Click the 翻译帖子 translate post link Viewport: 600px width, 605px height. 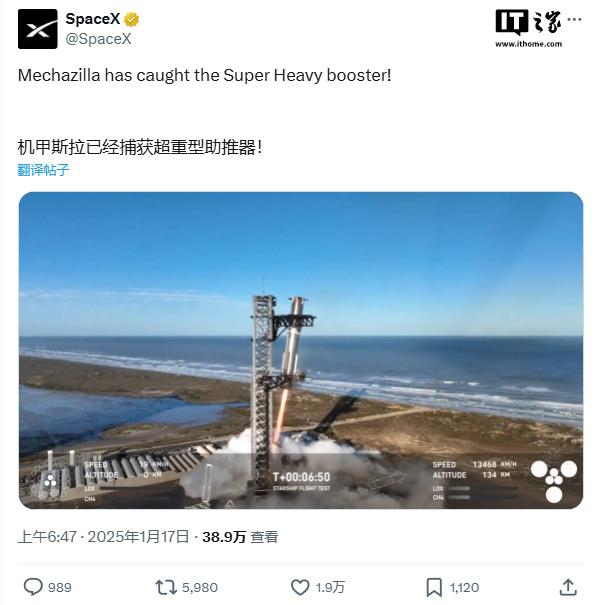pyautogui.click(x=43, y=170)
